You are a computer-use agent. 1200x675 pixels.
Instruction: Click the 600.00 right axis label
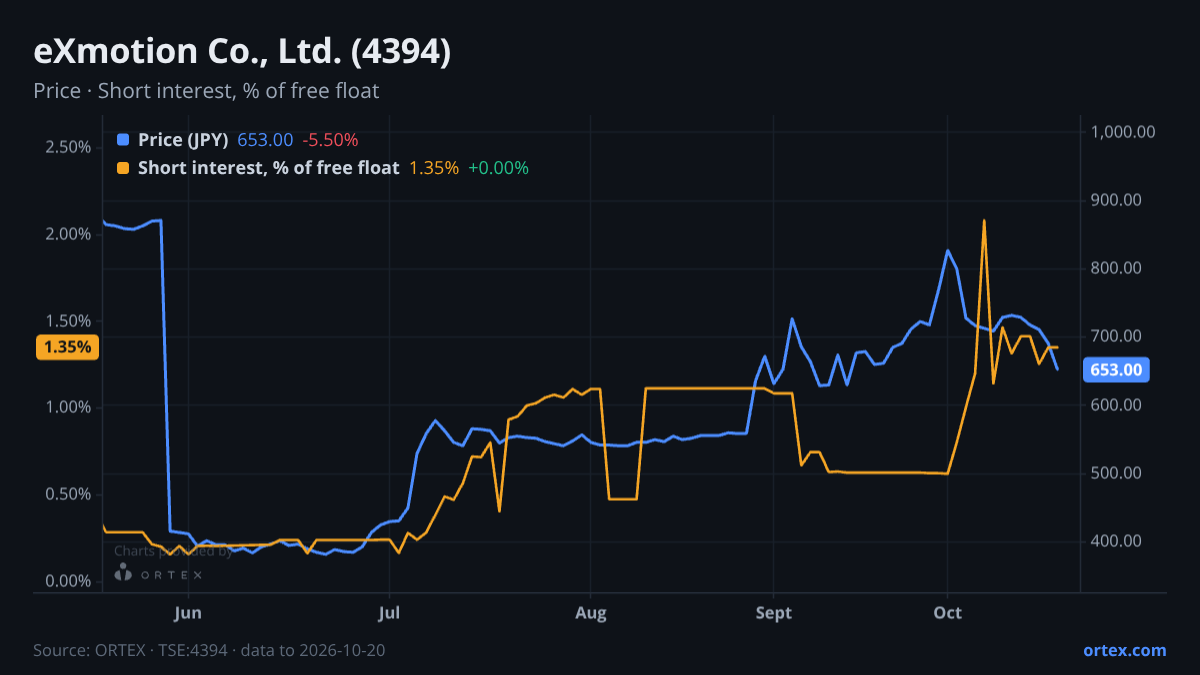pos(1117,405)
